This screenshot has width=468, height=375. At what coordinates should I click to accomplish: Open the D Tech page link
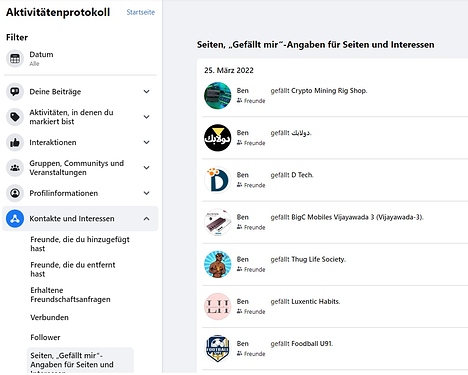point(302,175)
